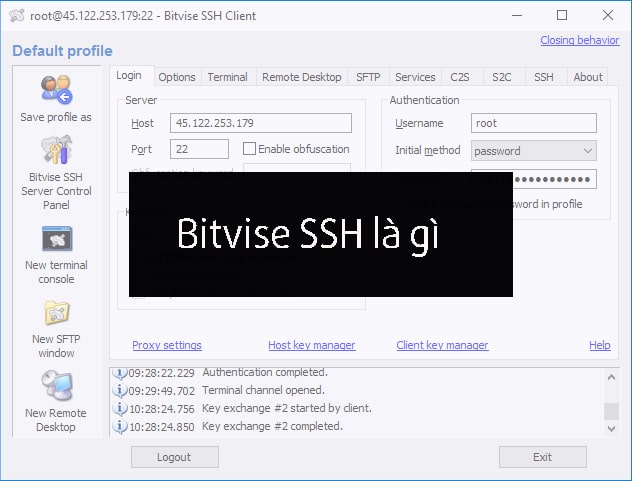Select log entry 'Key exchange #2 started by client.'

pos(287,408)
